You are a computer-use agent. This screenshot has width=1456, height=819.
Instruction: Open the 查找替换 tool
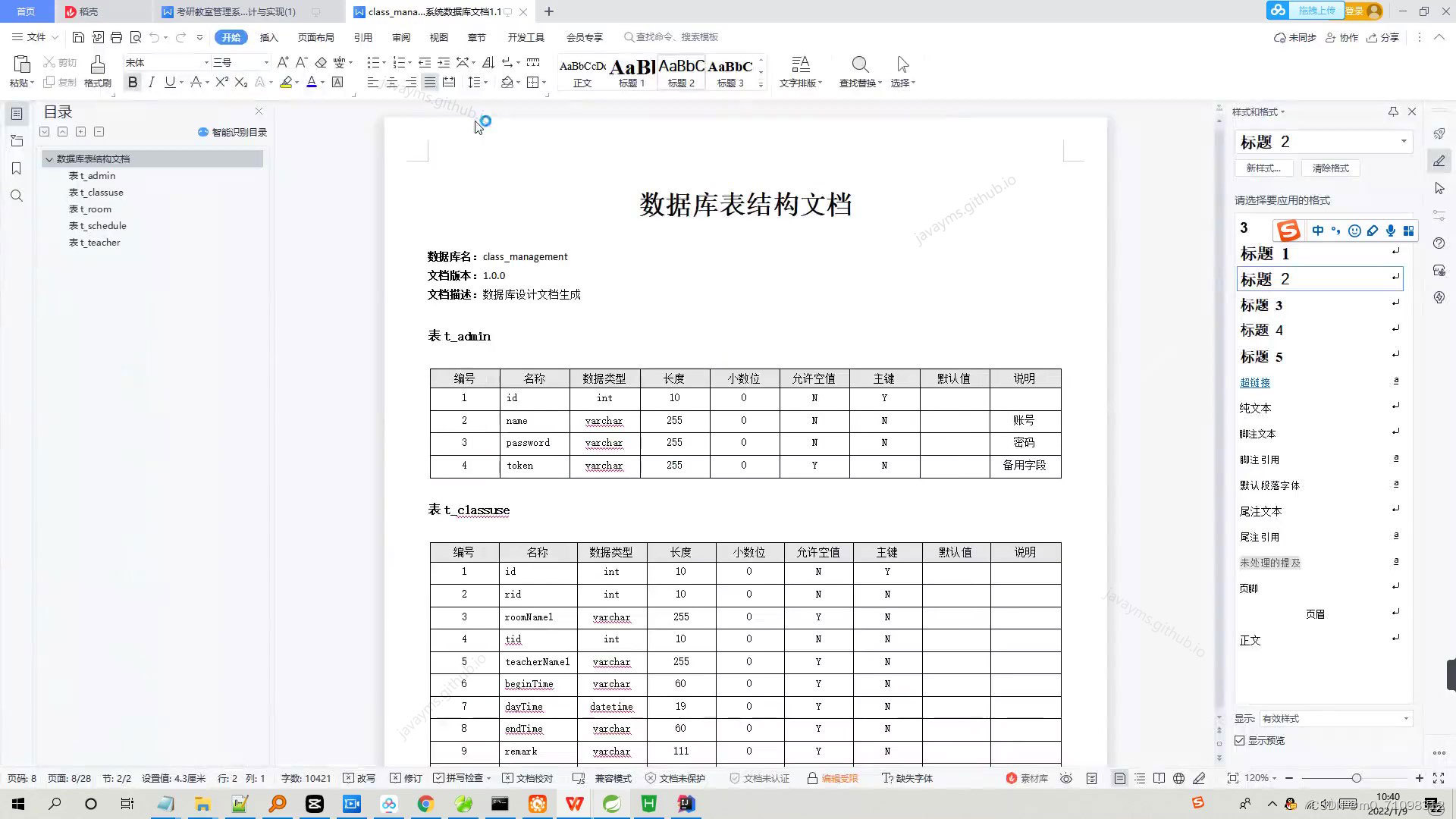pos(860,72)
